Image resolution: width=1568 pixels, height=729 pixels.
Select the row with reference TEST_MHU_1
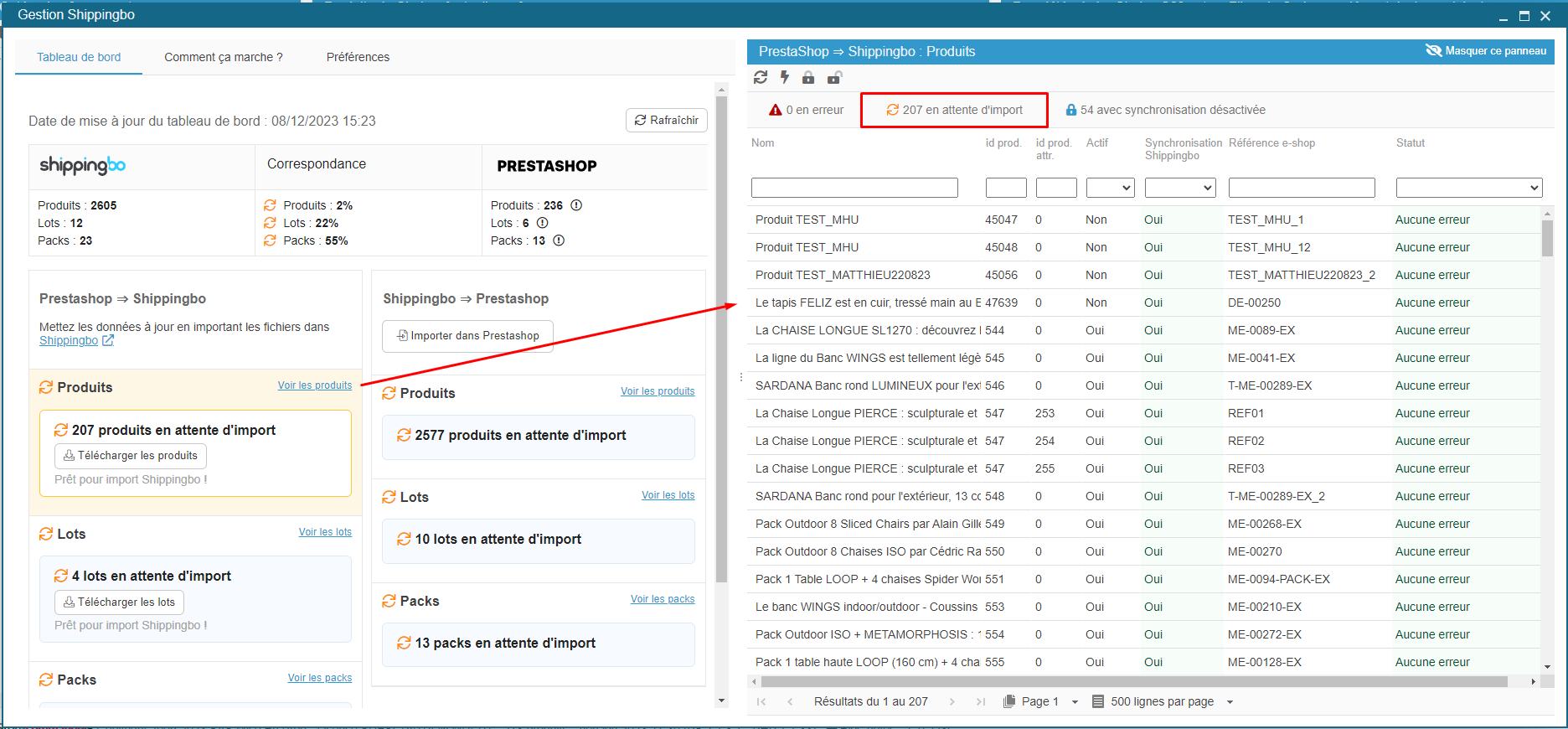click(x=1144, y=220)
